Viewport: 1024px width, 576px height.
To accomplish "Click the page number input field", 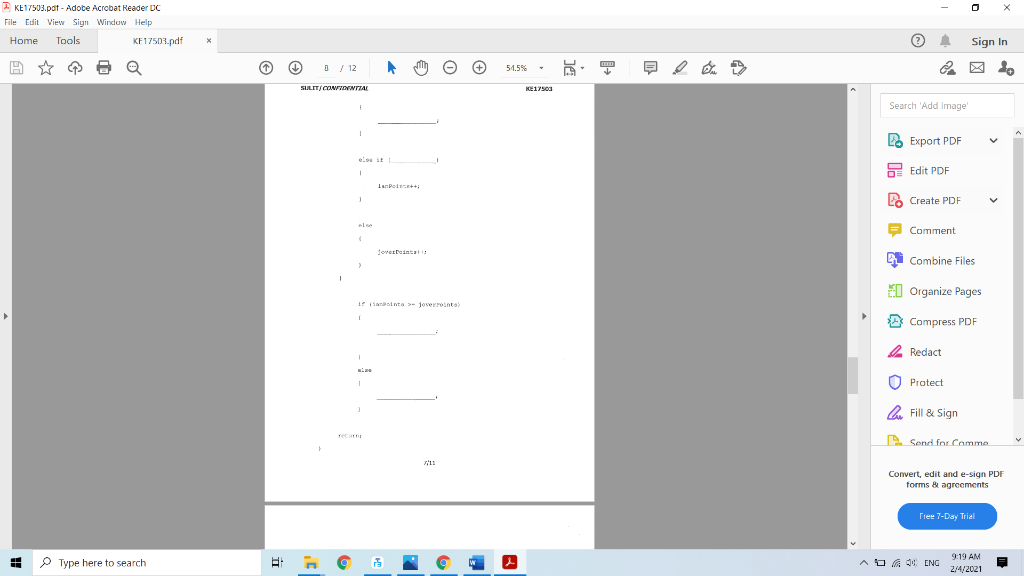I will 326,68.
